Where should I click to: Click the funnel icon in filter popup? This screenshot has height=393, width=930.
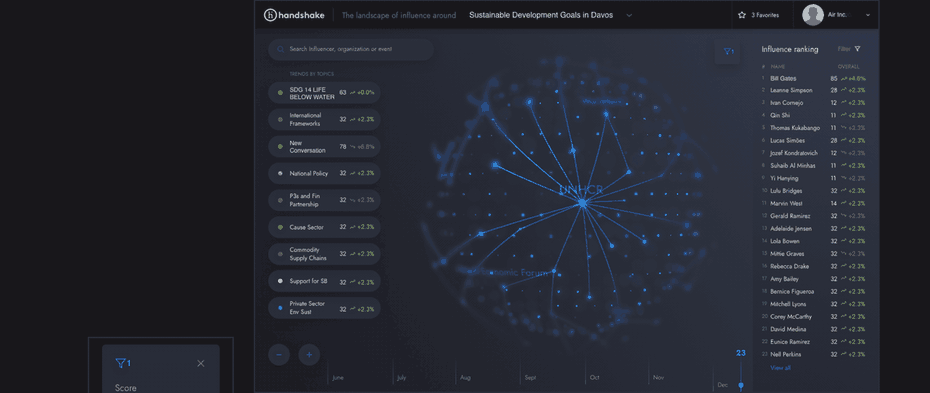point(121,363)
